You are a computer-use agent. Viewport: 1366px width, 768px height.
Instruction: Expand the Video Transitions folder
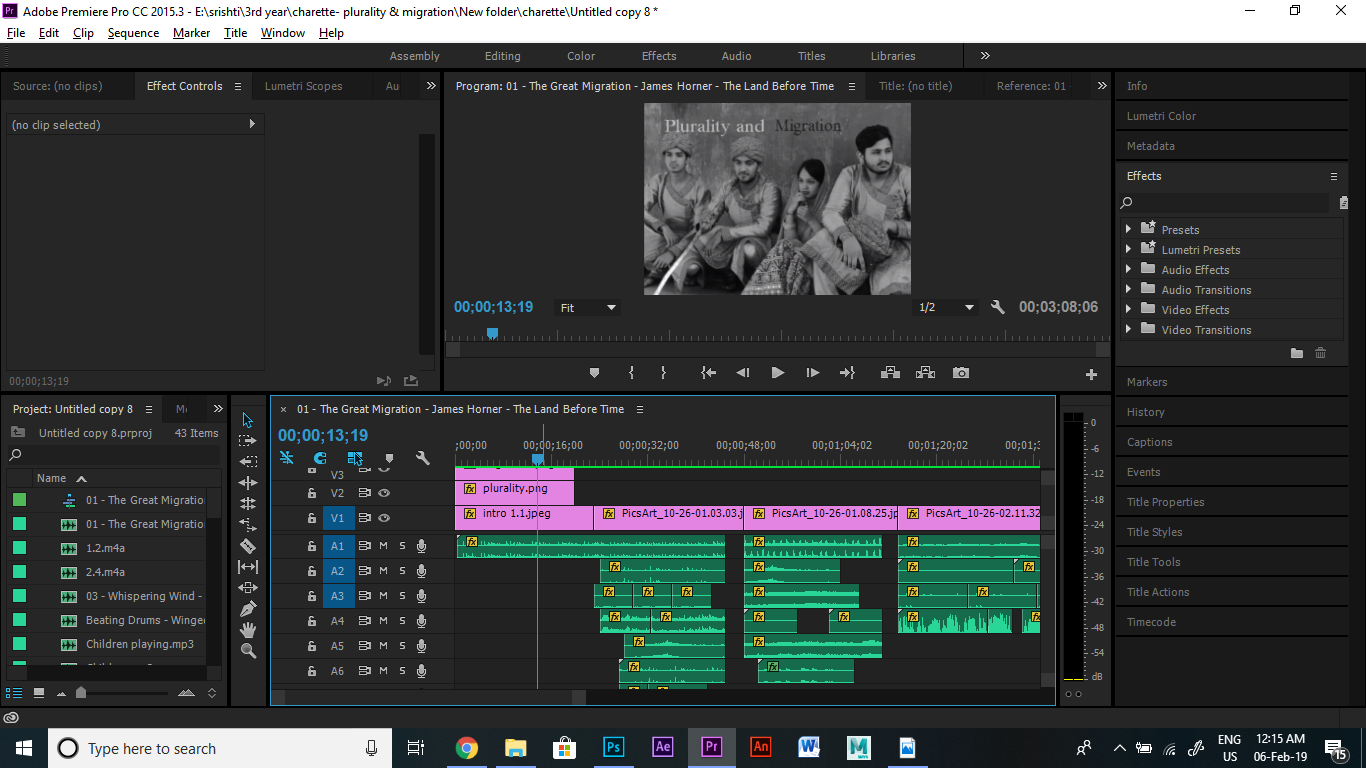click(x=1129, y=329)
